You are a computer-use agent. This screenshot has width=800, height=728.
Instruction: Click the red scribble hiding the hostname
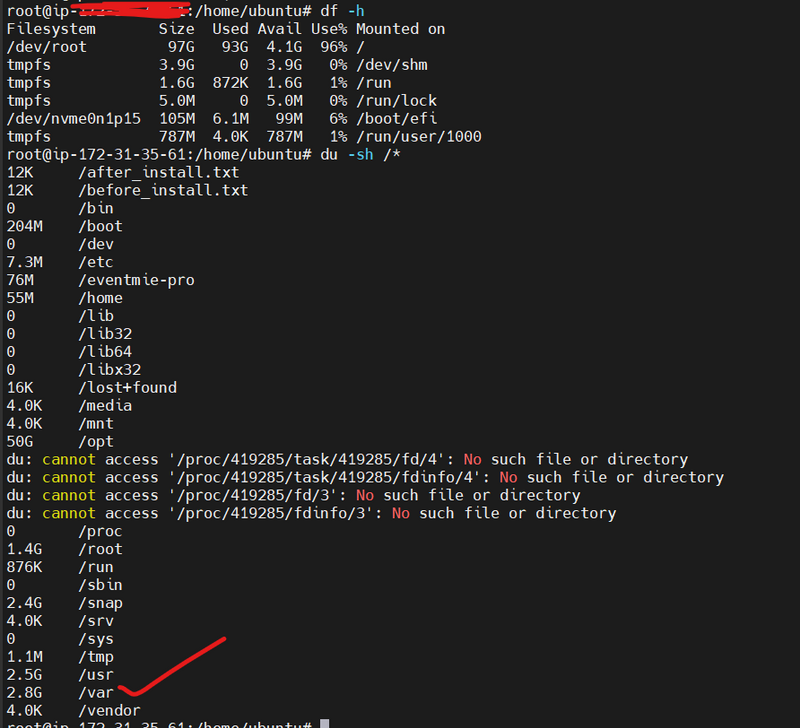coord(120,11)
